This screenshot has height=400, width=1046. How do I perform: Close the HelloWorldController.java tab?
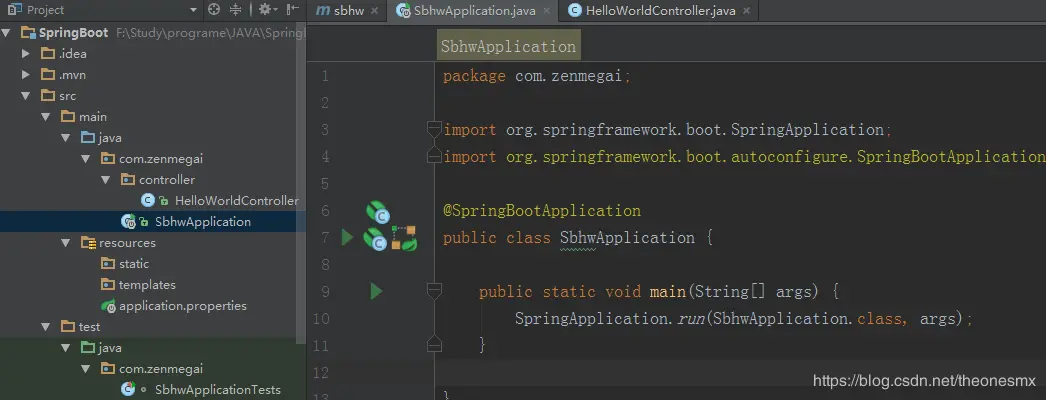point(746,11)
